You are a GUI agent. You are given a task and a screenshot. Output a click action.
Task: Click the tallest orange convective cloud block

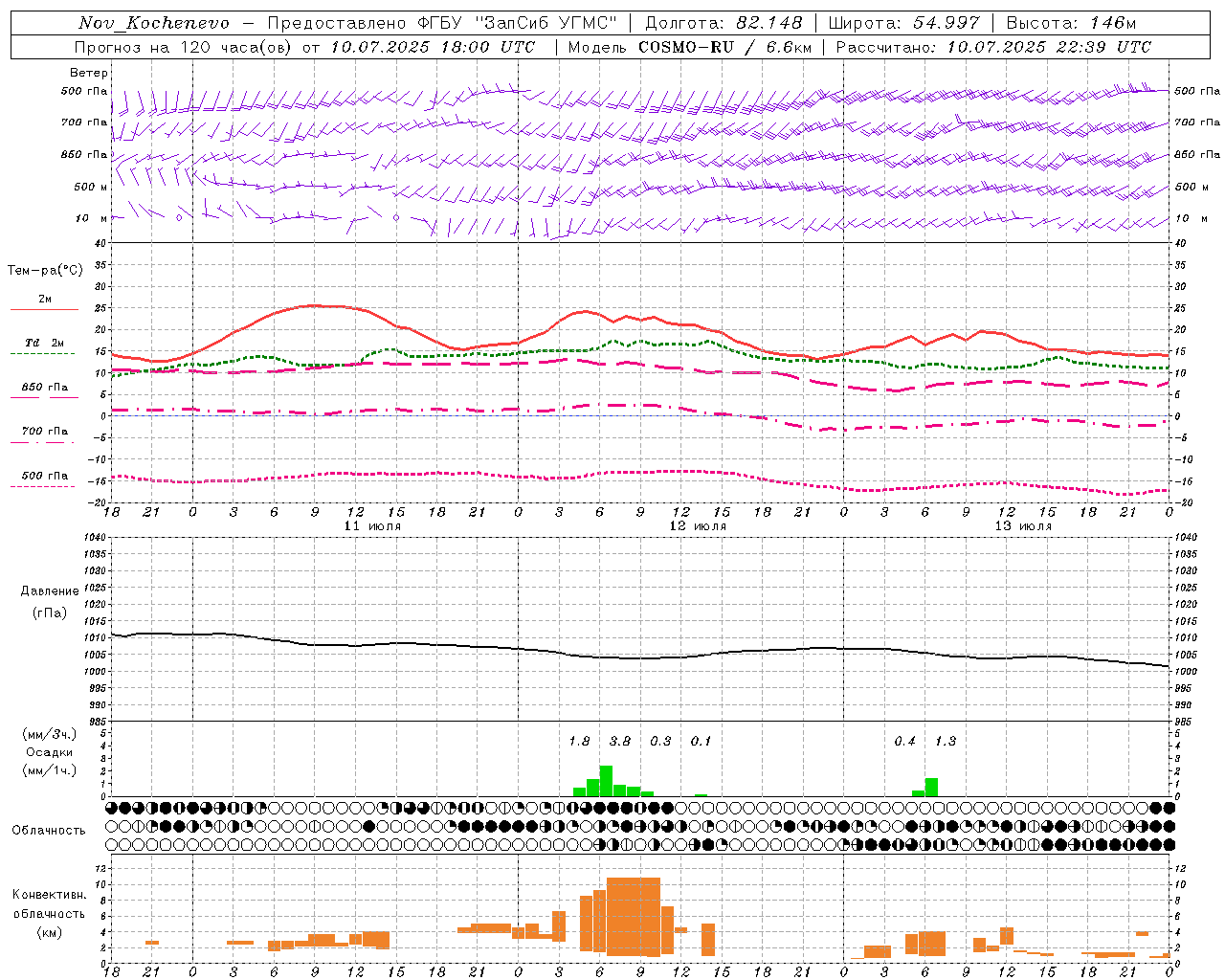(633, 916)
